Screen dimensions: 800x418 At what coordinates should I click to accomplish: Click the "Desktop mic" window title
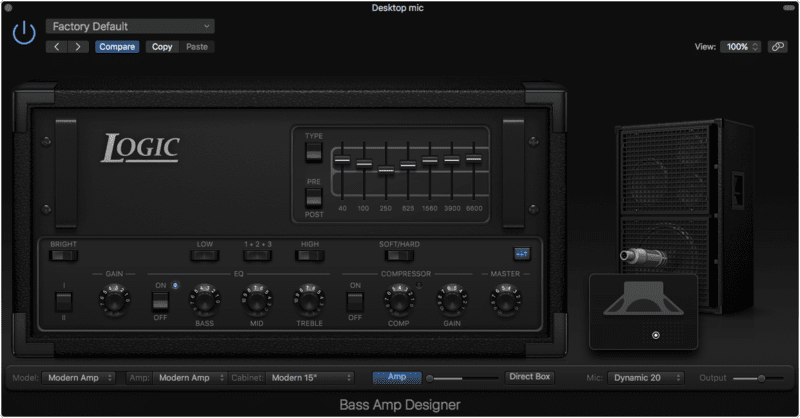397,8
